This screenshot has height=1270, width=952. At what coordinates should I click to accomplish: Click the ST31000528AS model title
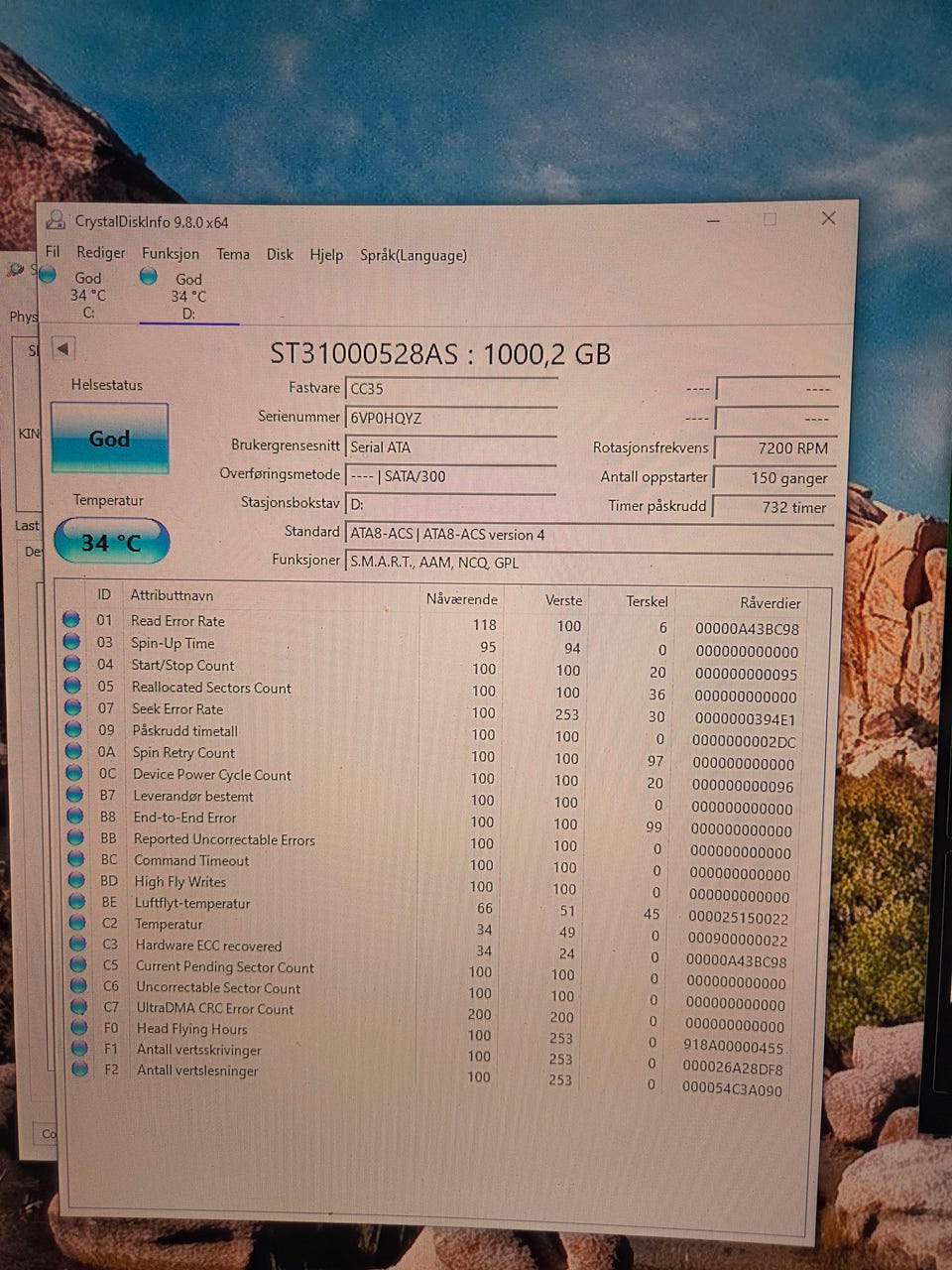pyautogui.click(x=440, y=353)
